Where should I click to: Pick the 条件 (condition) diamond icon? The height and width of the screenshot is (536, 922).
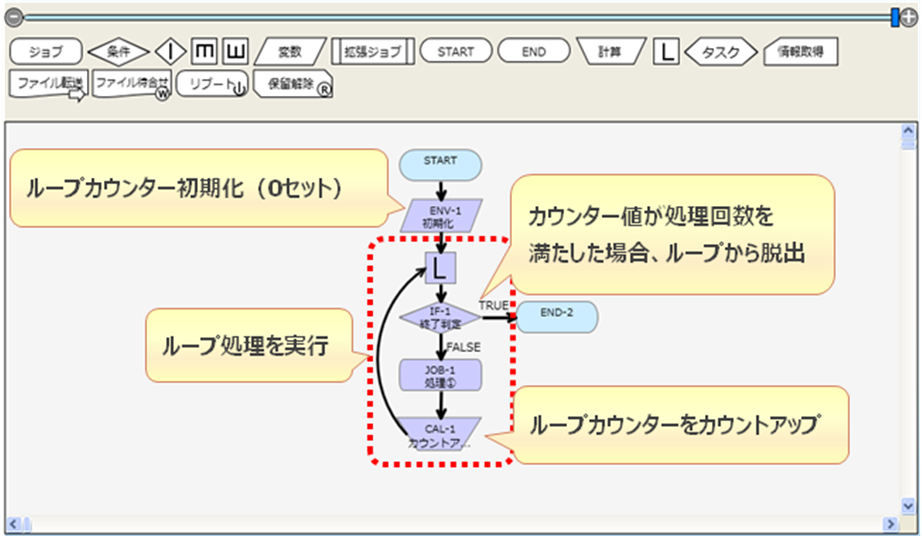[118, 52]
